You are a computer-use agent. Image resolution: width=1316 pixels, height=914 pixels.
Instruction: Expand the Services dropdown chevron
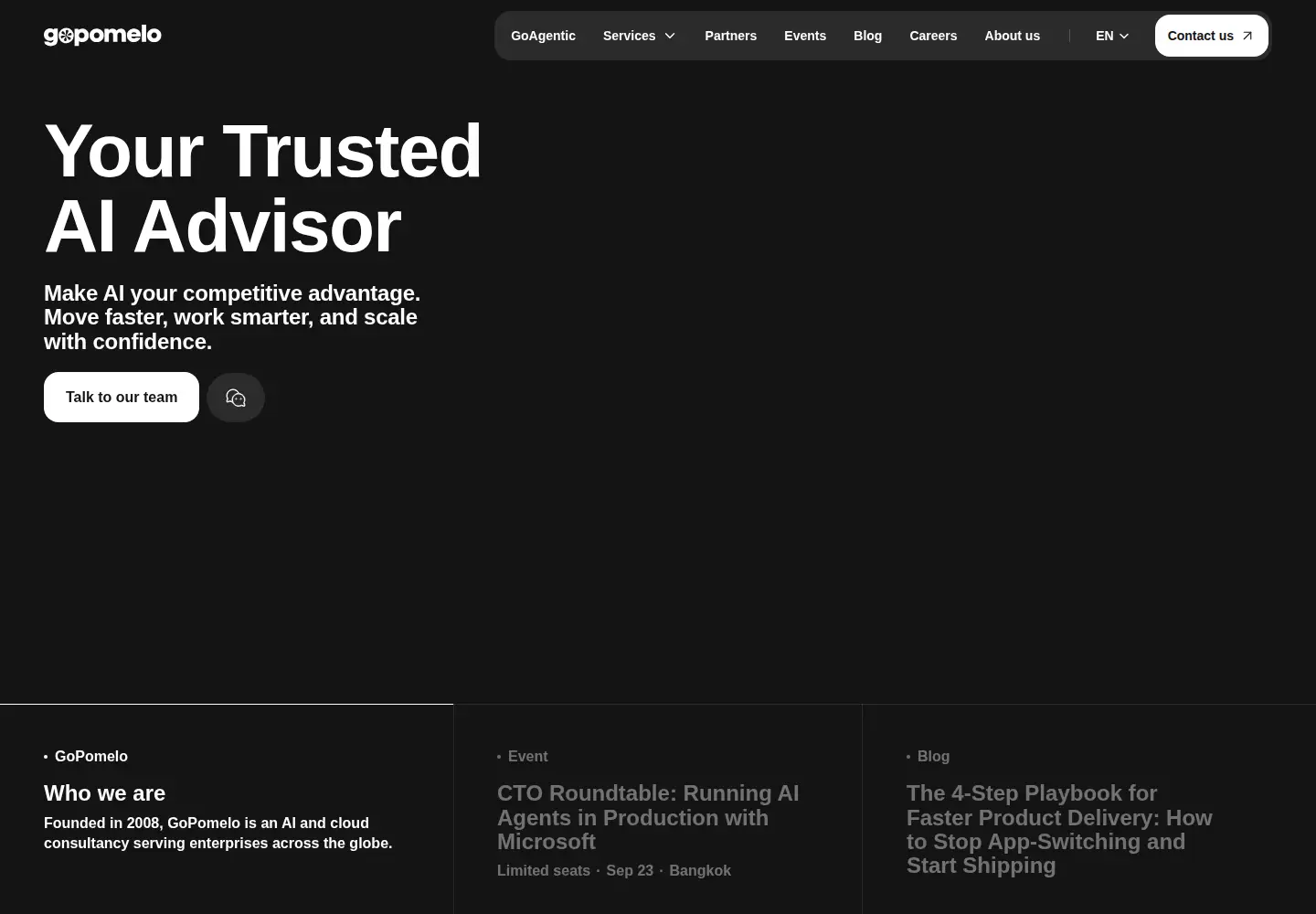point(670,36)
